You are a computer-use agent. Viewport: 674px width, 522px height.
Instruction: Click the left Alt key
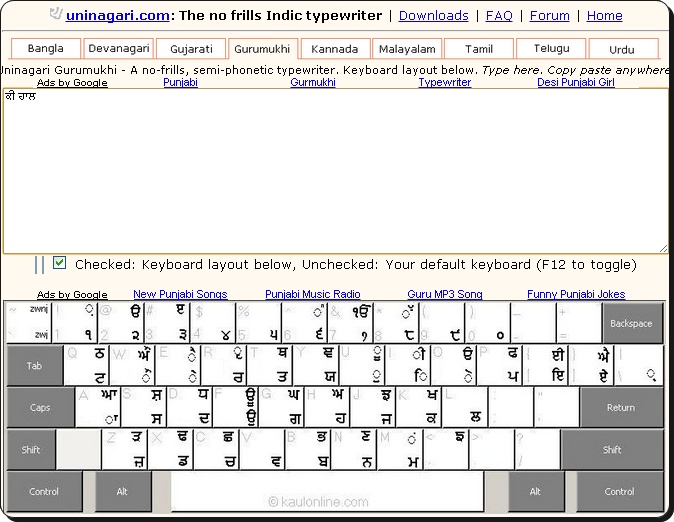tap(123, 491)
